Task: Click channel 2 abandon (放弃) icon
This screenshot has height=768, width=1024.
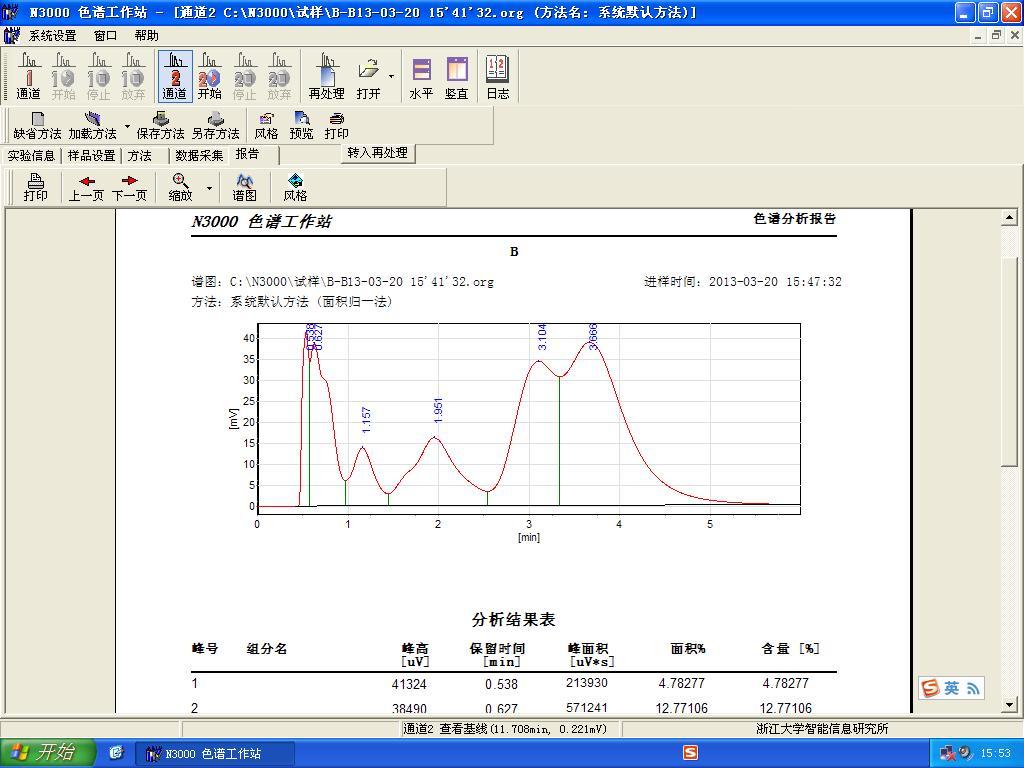Action: (280, 76)
